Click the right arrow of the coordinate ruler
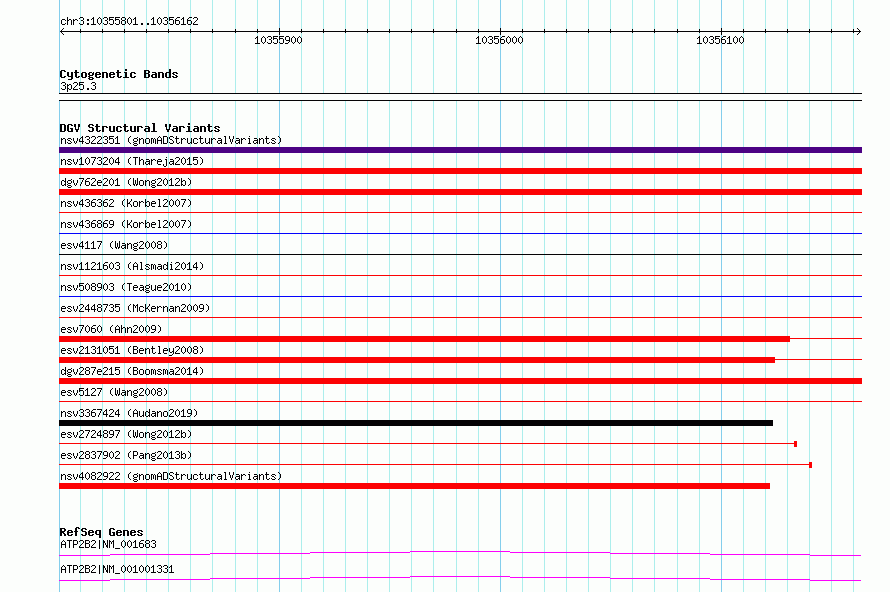The height and width of the screenshot is (592, 890). point(858,31)
